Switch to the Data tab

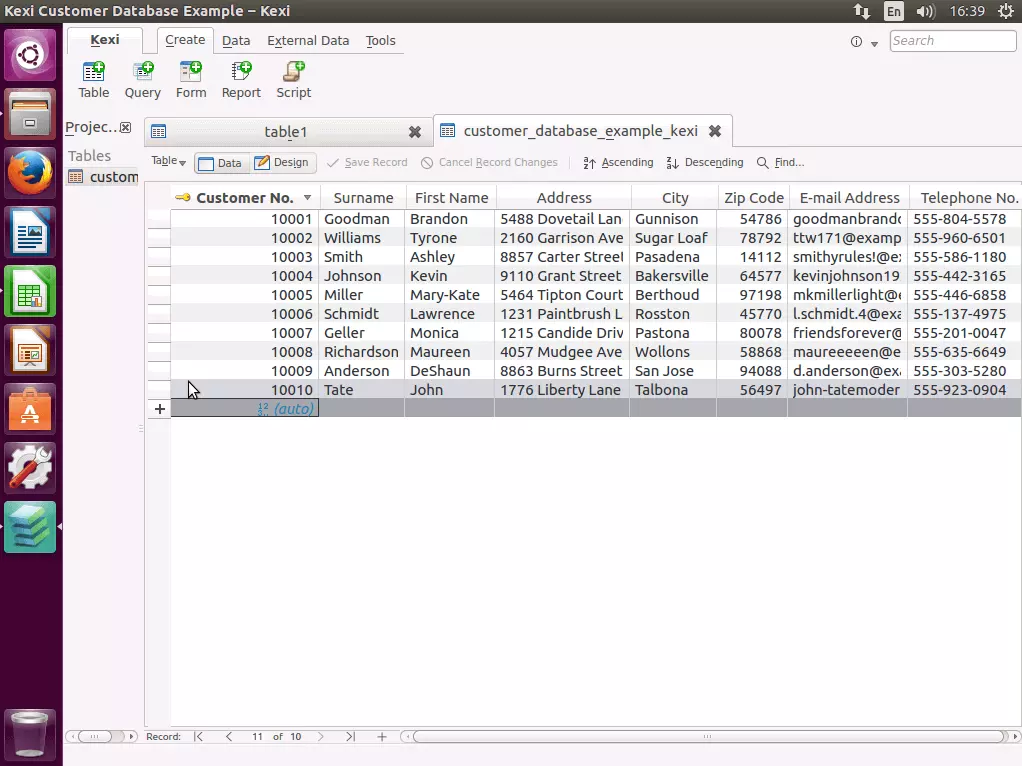point(236,40)
